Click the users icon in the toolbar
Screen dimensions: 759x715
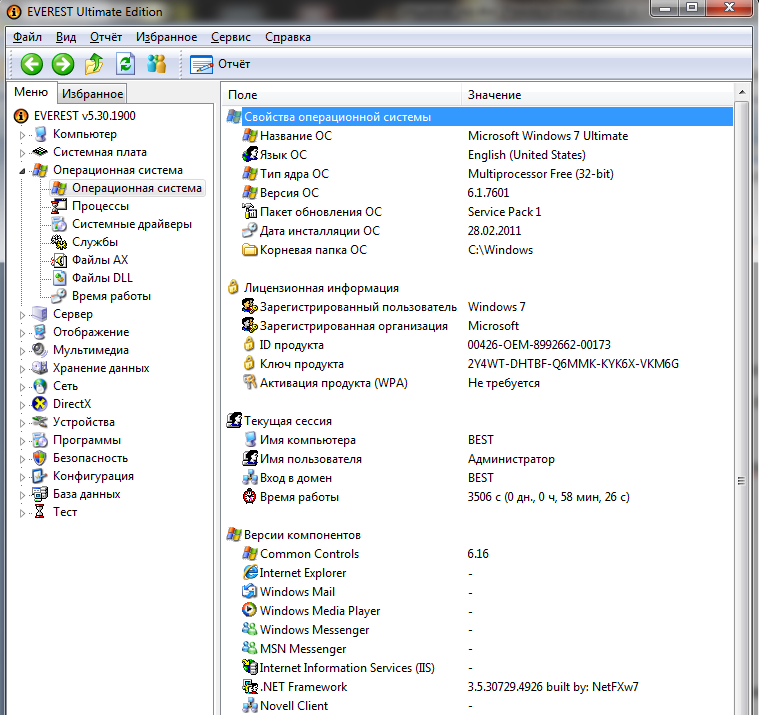coord(156,64)
